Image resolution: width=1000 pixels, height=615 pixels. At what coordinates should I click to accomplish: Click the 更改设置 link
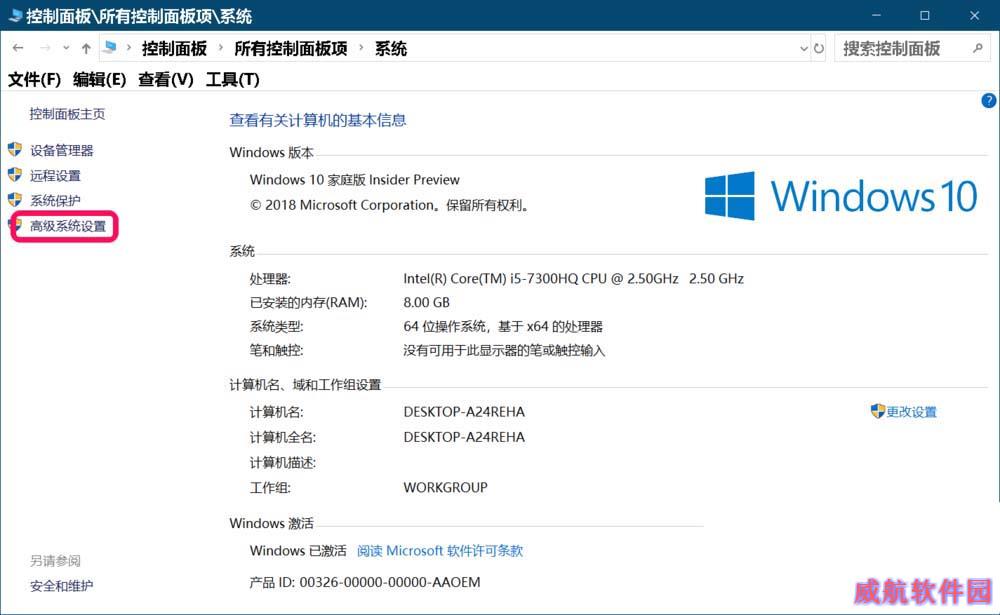point(911,412)
